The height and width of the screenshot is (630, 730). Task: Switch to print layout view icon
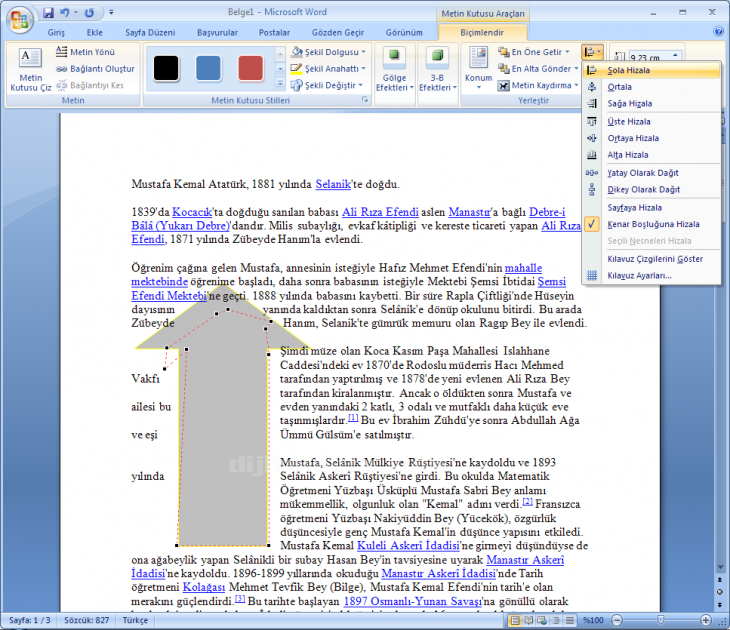point(515,620)
